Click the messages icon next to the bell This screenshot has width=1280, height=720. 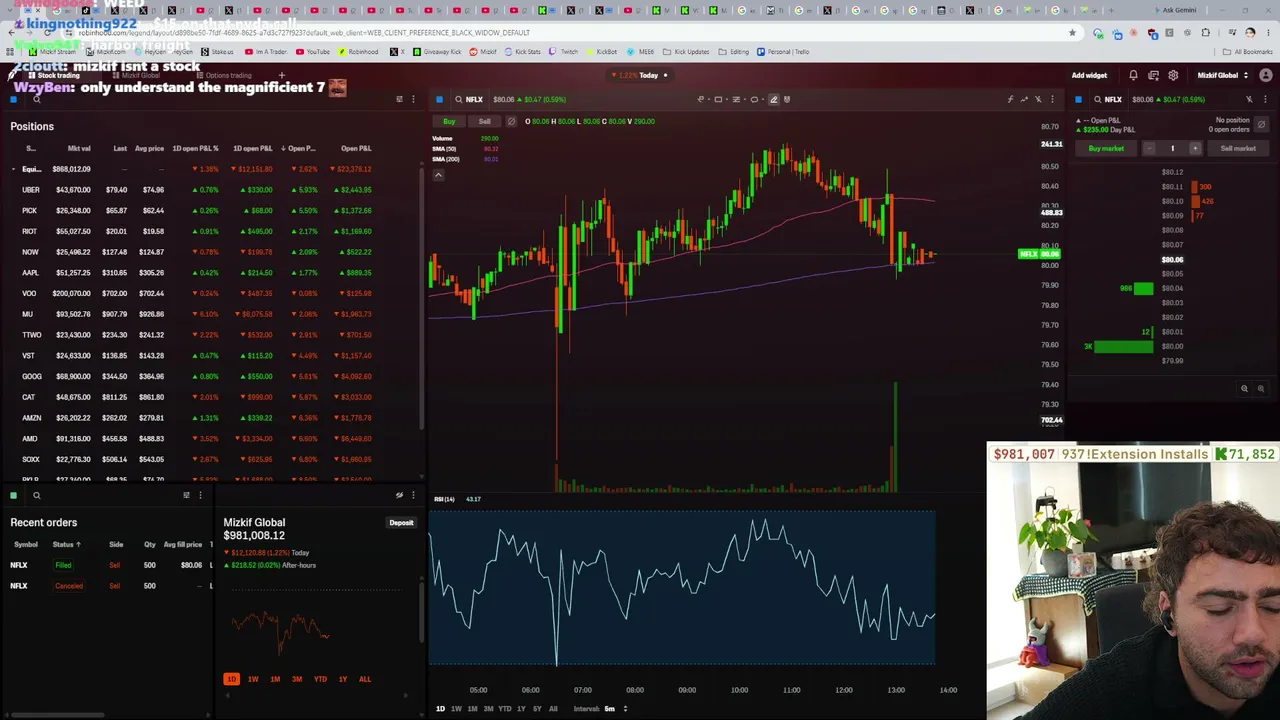(x=1153, y=75)
